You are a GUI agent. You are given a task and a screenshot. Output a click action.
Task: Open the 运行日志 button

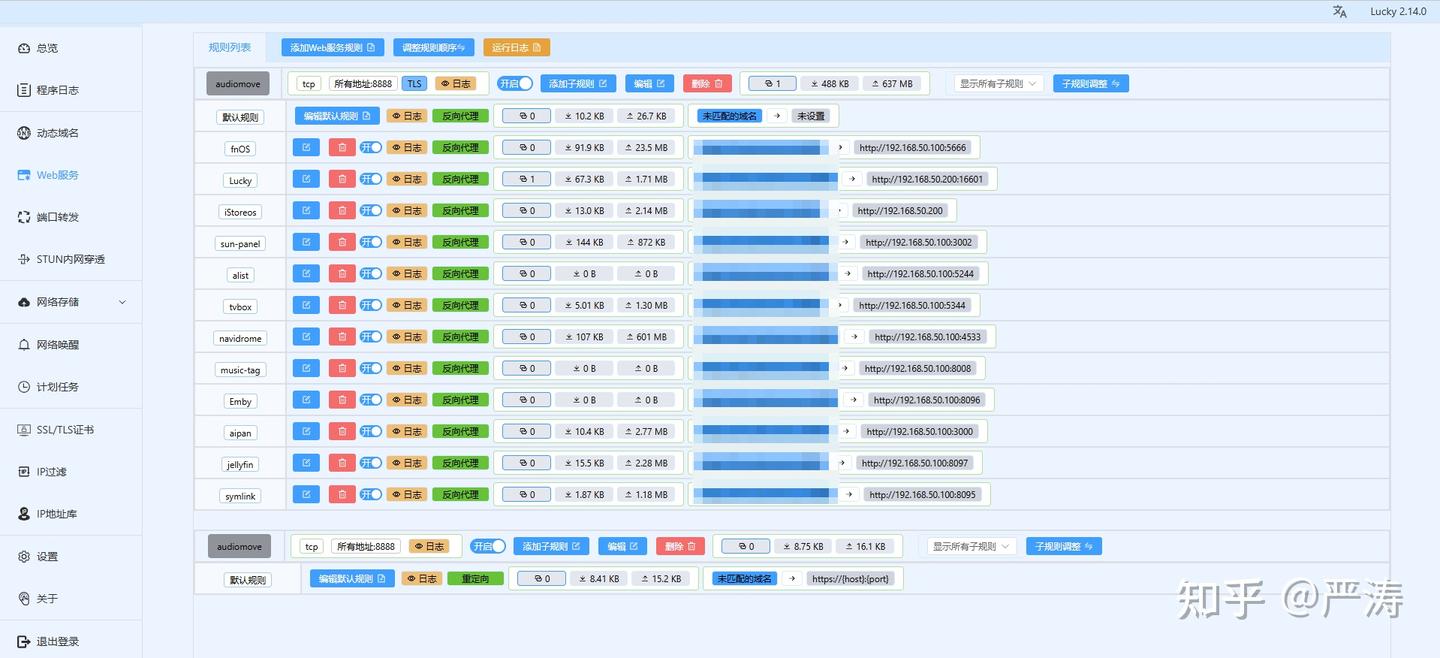[516, 46]
